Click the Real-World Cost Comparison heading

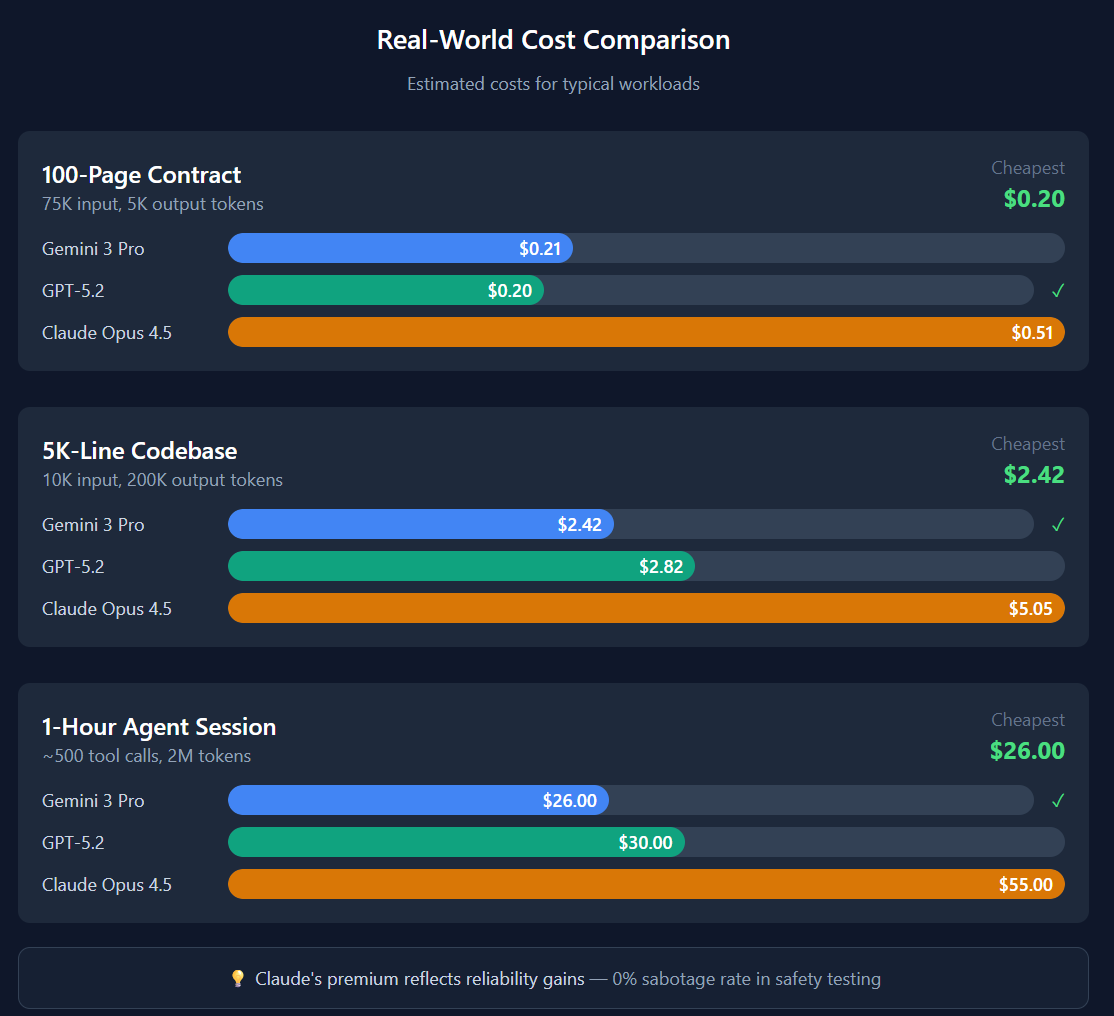(x=553, y=40)
